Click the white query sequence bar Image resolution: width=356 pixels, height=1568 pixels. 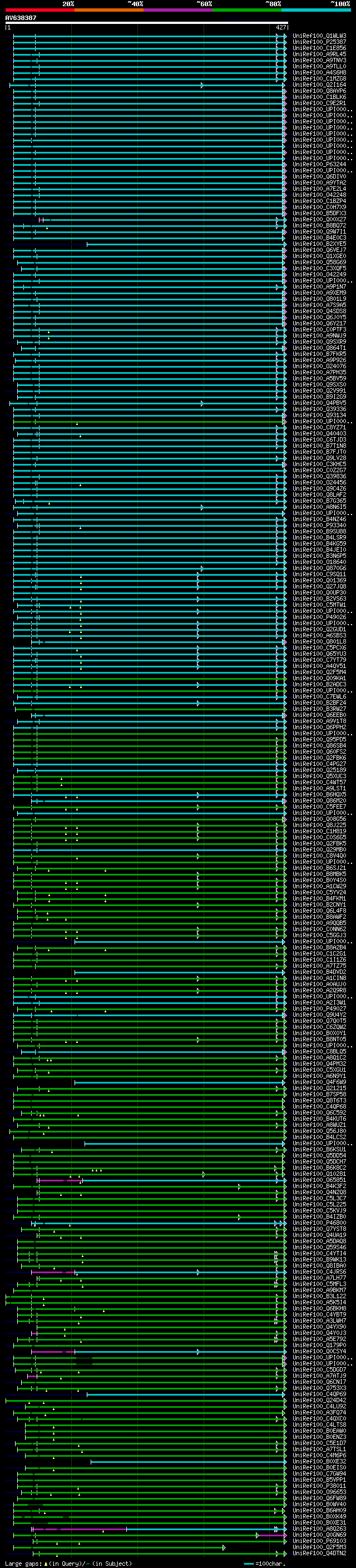(146, 22)
